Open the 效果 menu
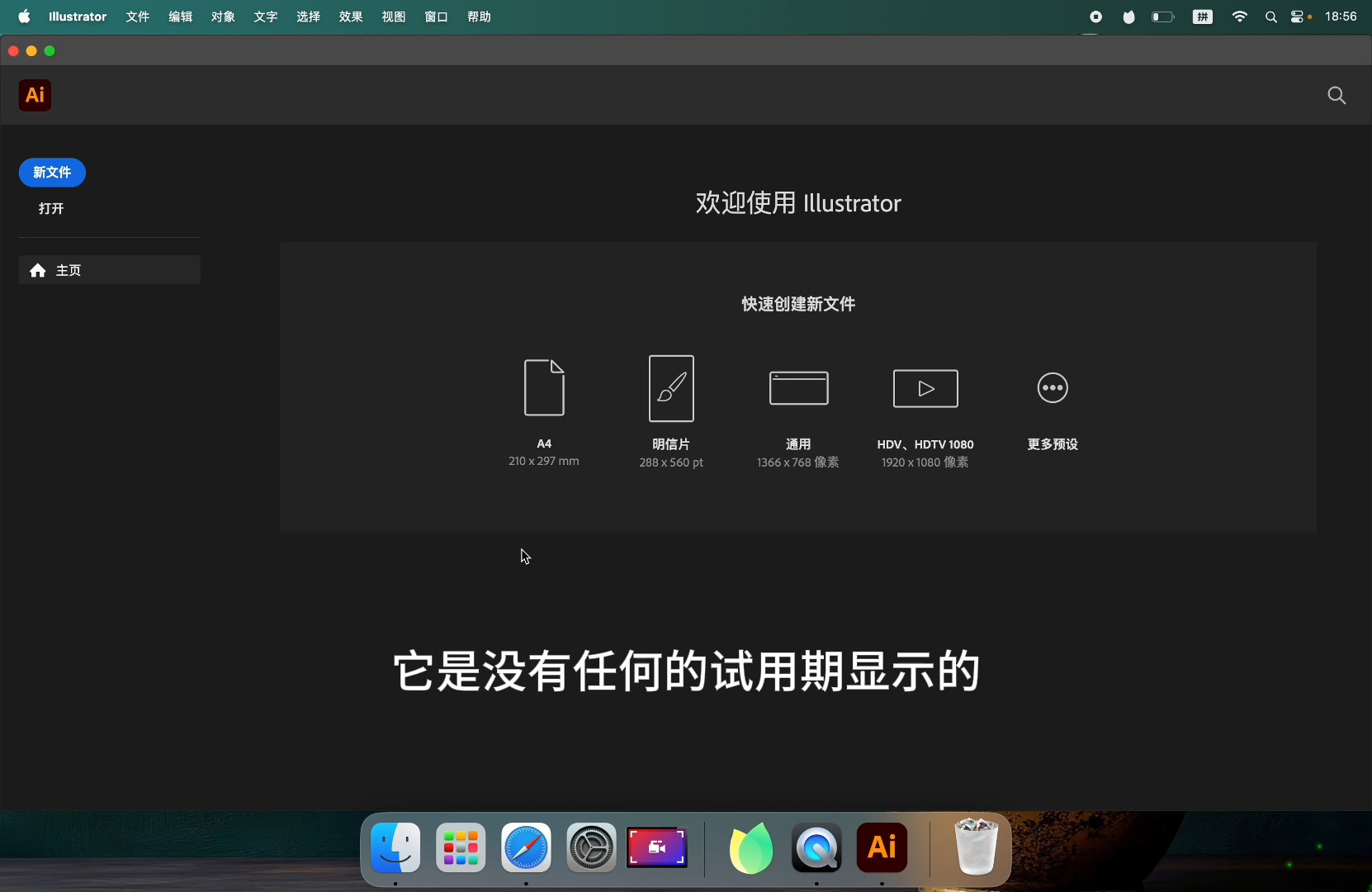The image size is (1372, 892). tap(351, 17)
